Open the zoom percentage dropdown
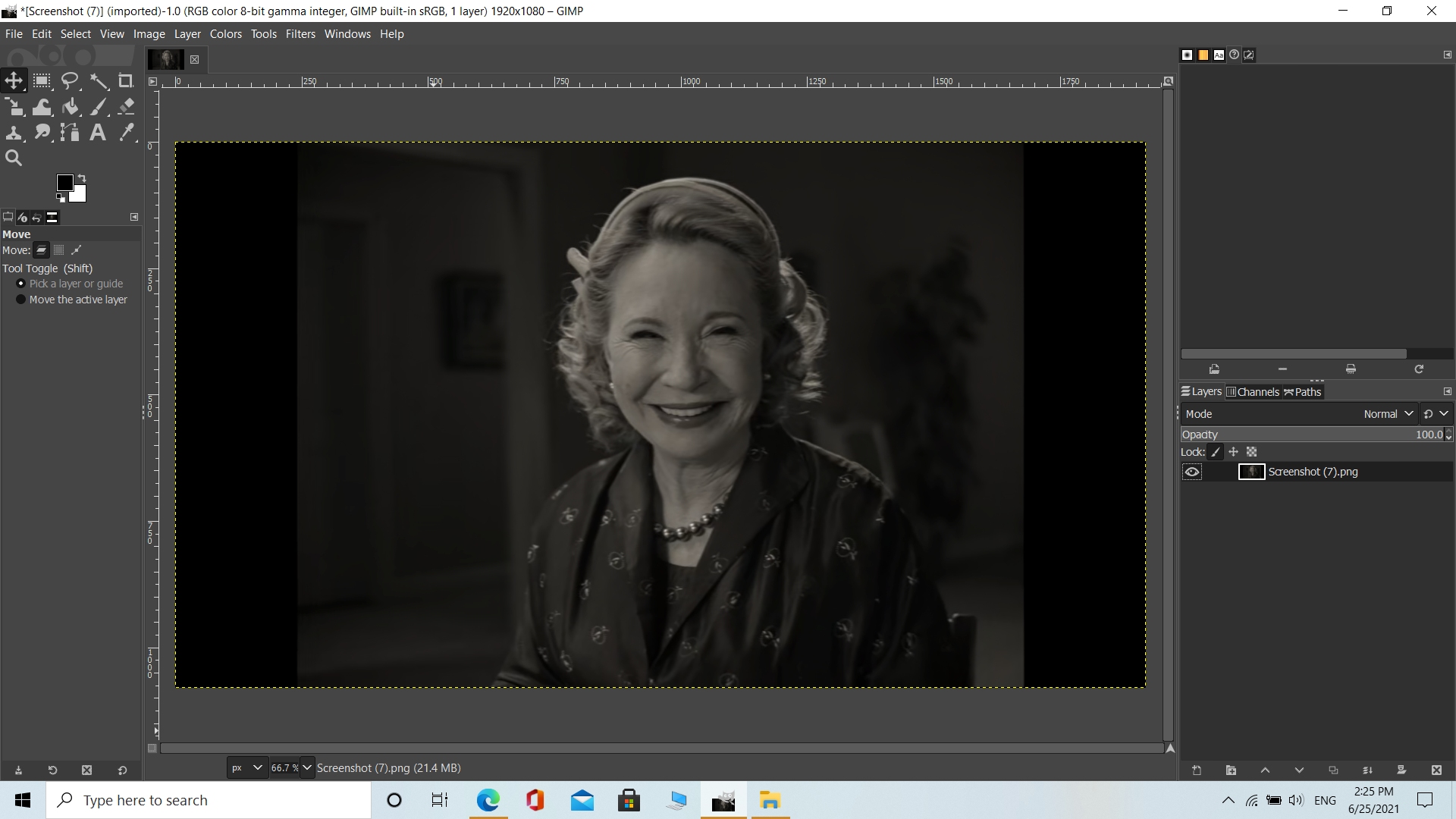The image size is (1456, 819). point(307,767)
